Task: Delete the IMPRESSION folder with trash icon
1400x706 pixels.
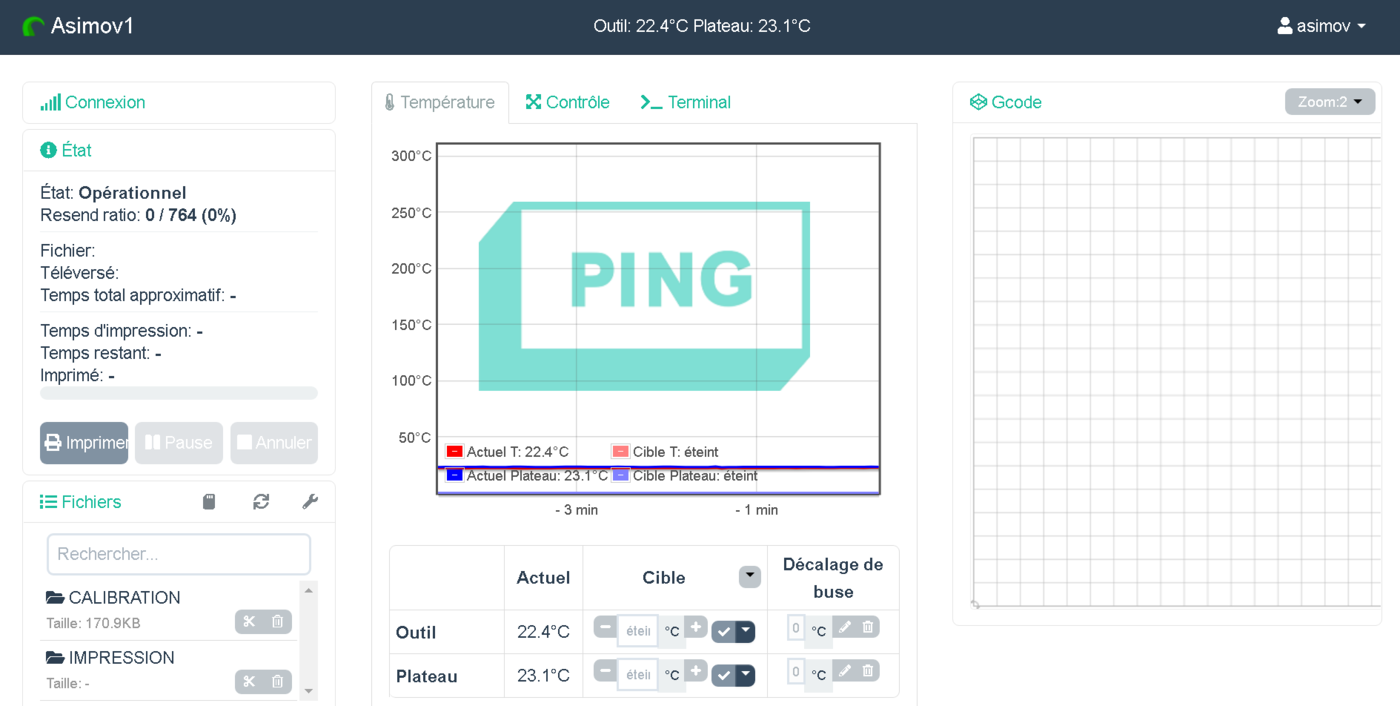Action: [x=278, y=682]
